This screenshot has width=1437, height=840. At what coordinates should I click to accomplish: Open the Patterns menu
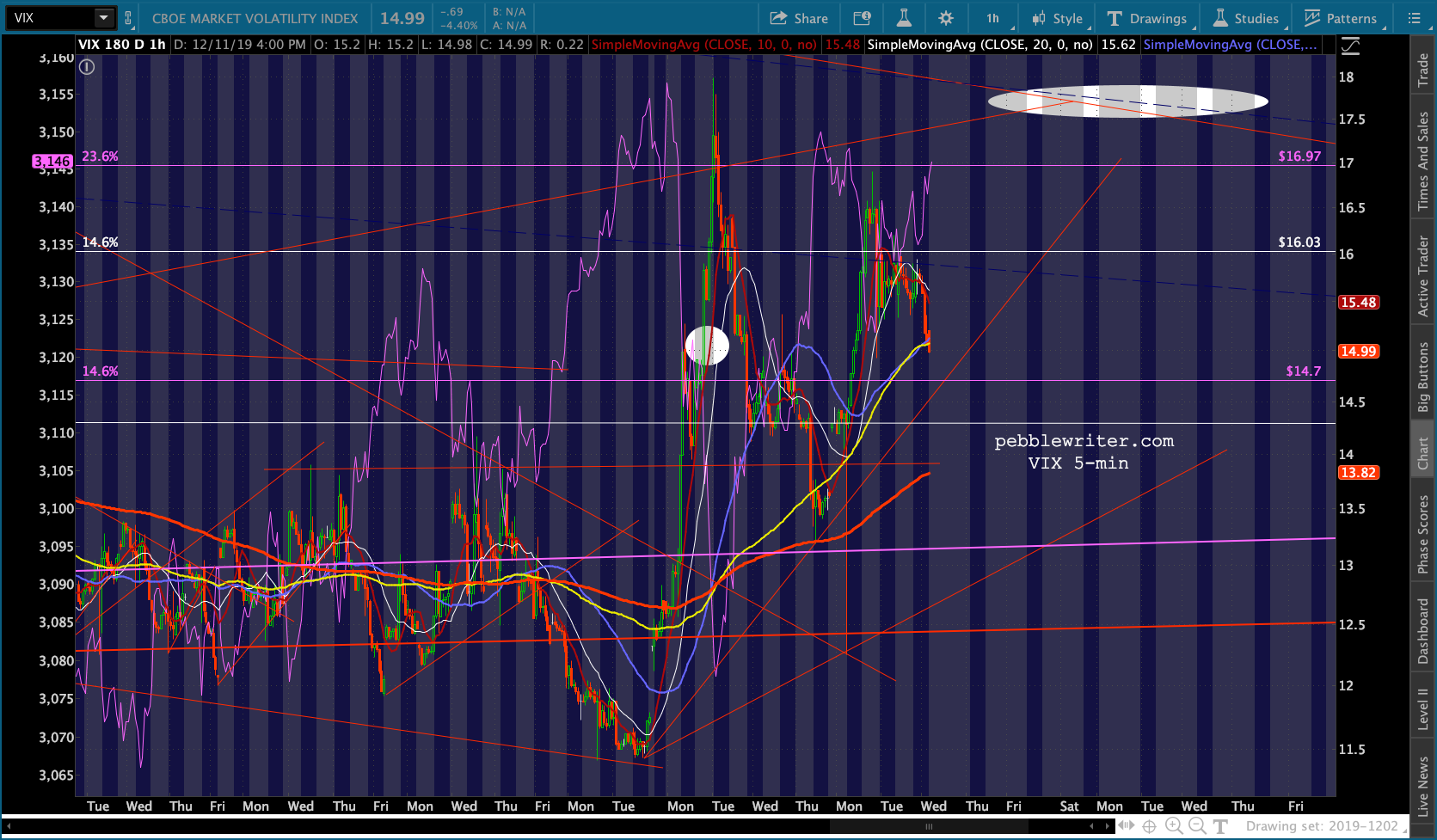[1341, 18]
